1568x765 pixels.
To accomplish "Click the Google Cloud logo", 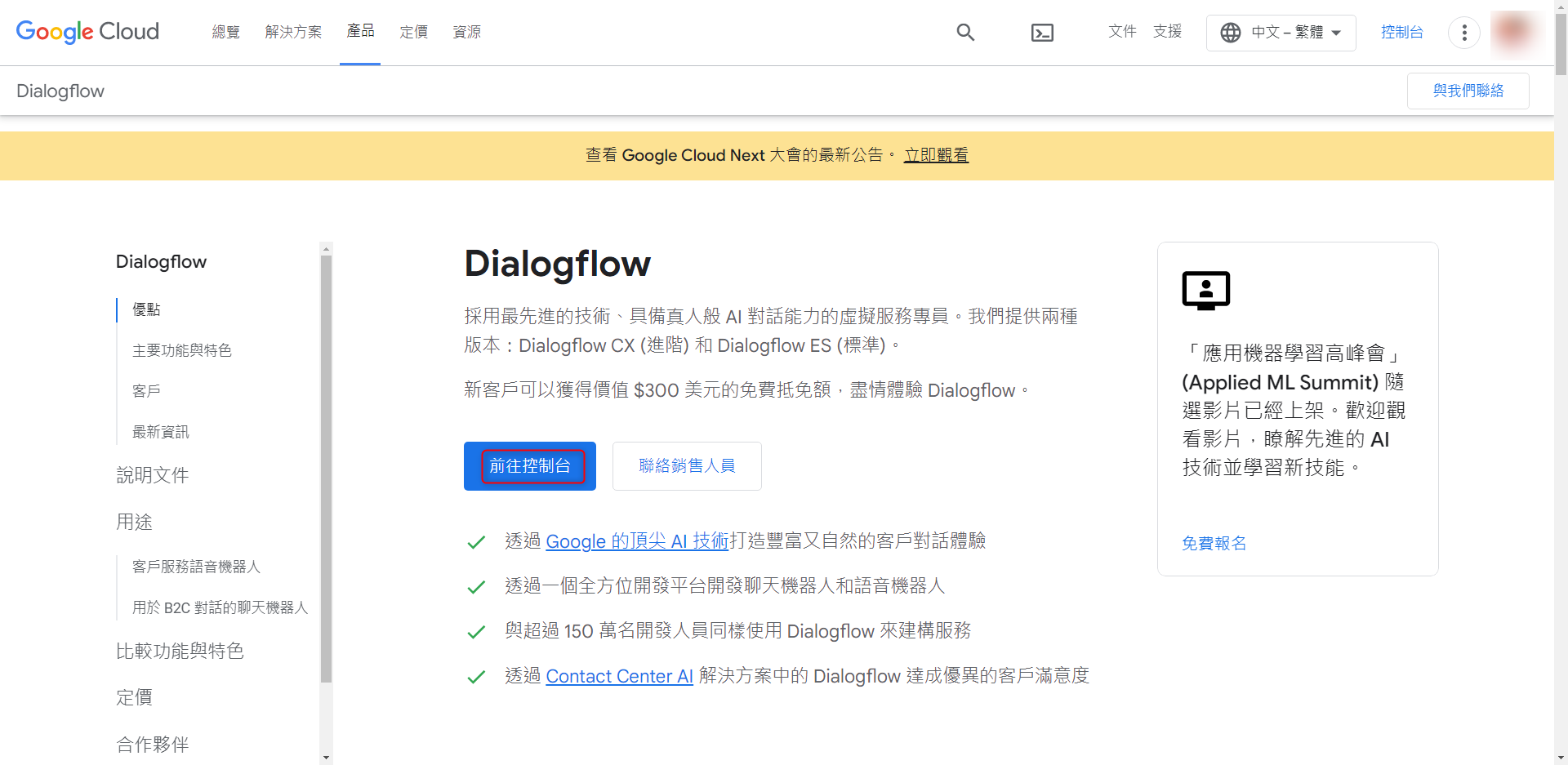I will (x=87, y=32).
